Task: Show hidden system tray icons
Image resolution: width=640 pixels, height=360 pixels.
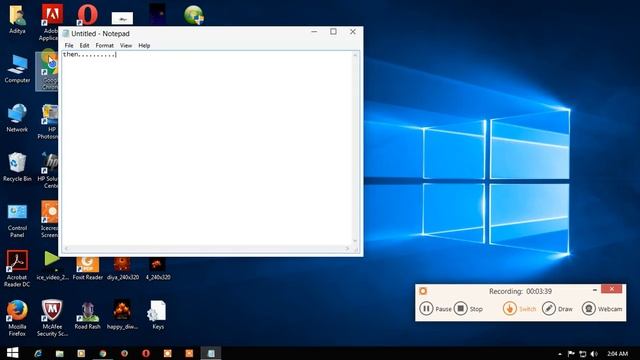Action: 560,354
